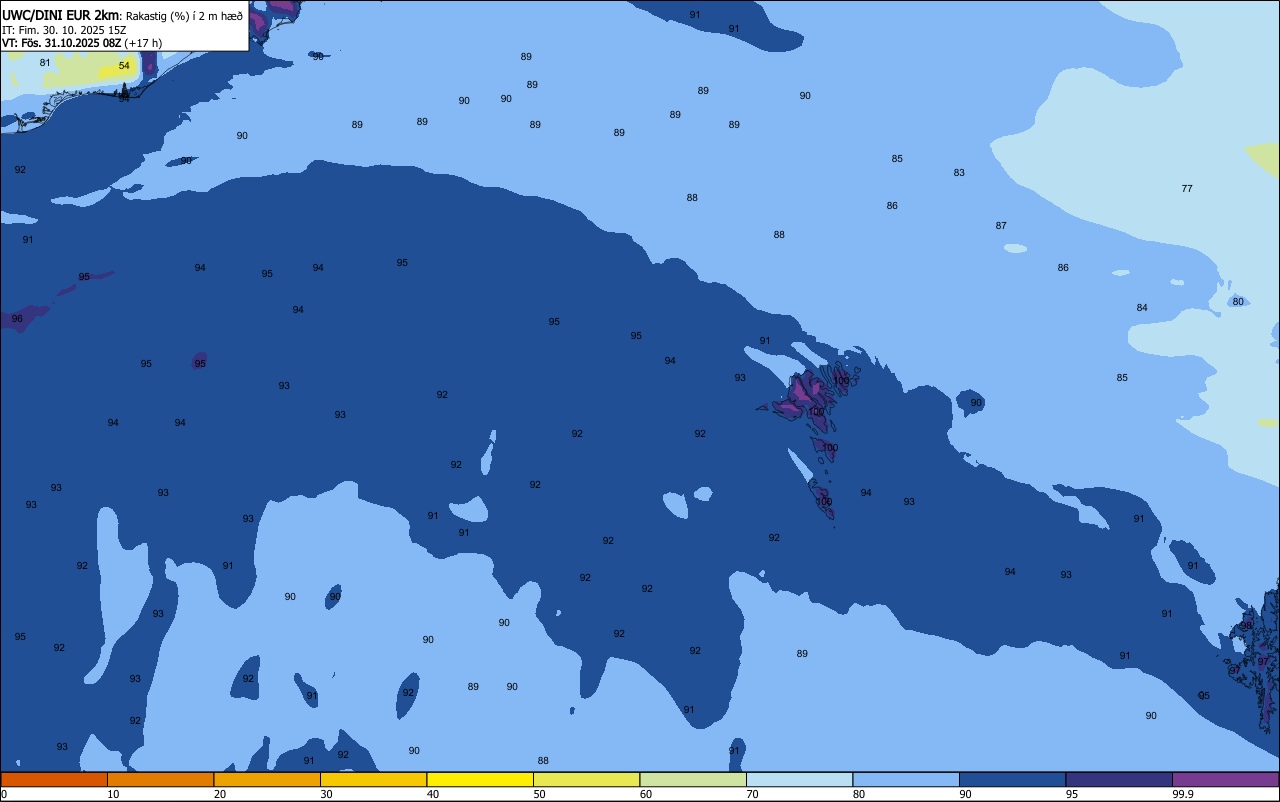Click the humidity value 77 on the map
The height and width of the screenshot is (802, 1280).
click(1187, 189)
